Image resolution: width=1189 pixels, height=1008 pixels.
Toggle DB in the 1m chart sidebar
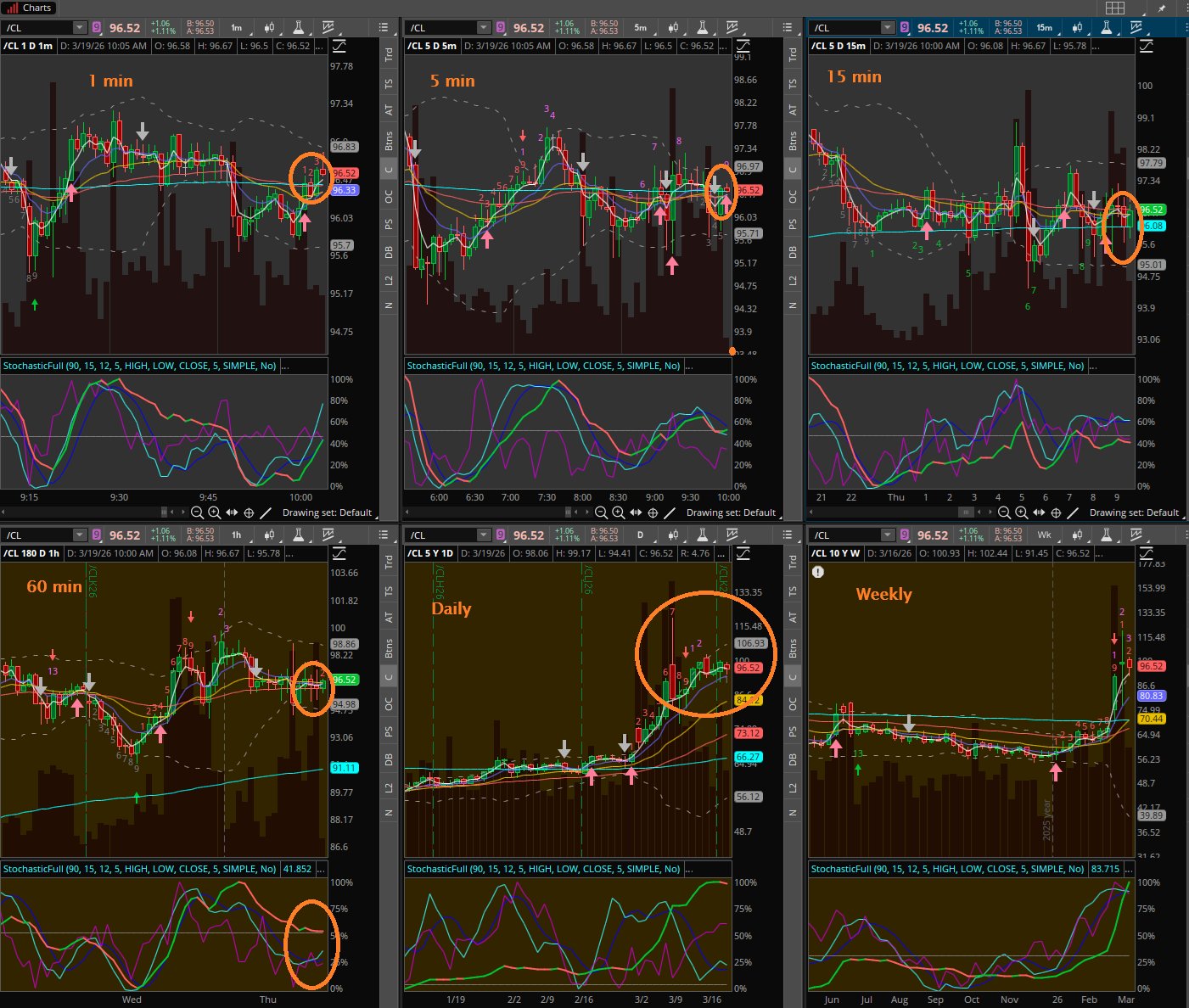[x=389, y=252]
